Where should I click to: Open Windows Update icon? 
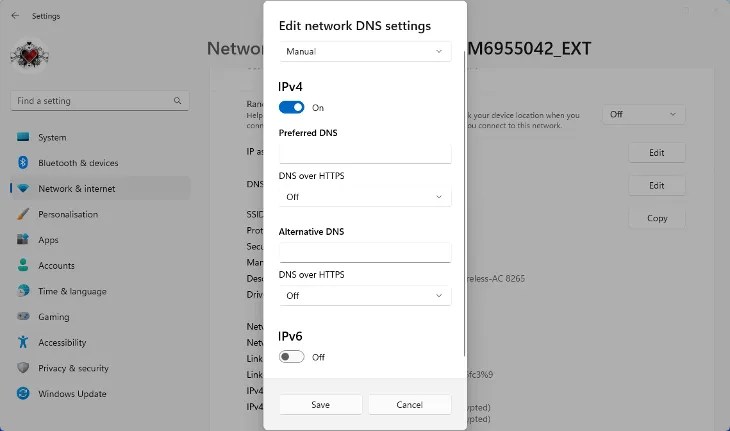(x=23, y=393)
